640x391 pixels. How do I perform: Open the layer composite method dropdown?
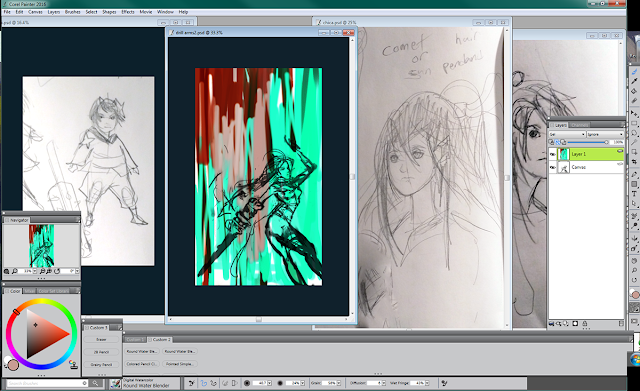[x=567, y=134]
